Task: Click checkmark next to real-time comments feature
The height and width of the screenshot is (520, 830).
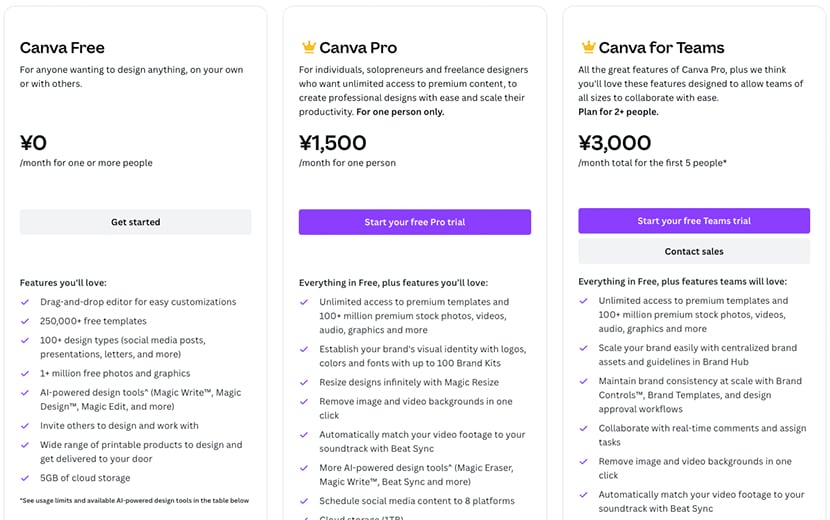Action: click(x=585, y=429)
